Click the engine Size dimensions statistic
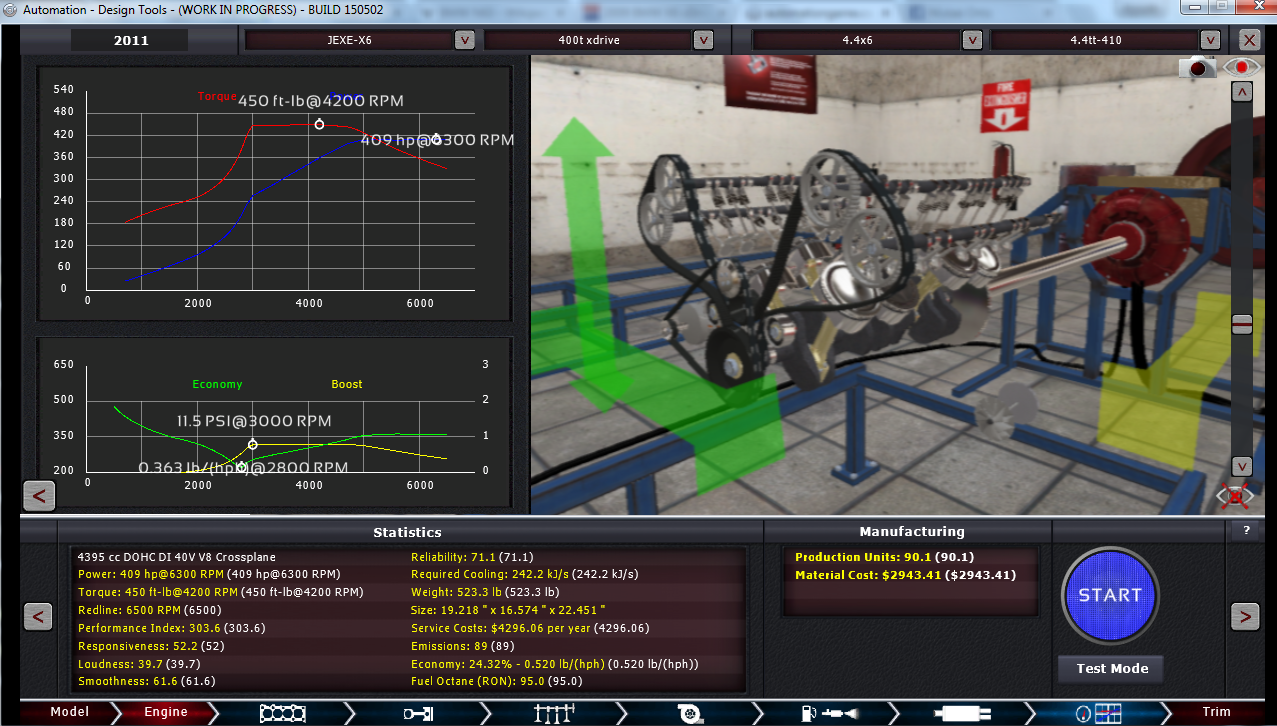The height and width of the screenshot is (726, 1277). [x=508, y=610]
